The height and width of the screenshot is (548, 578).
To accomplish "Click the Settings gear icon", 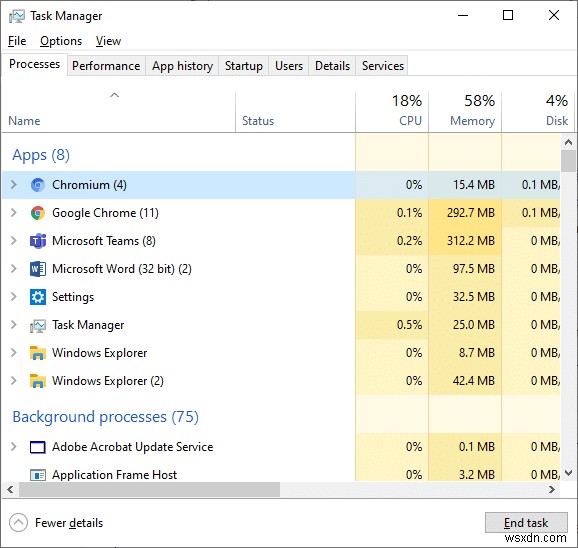I will [38, 297].
